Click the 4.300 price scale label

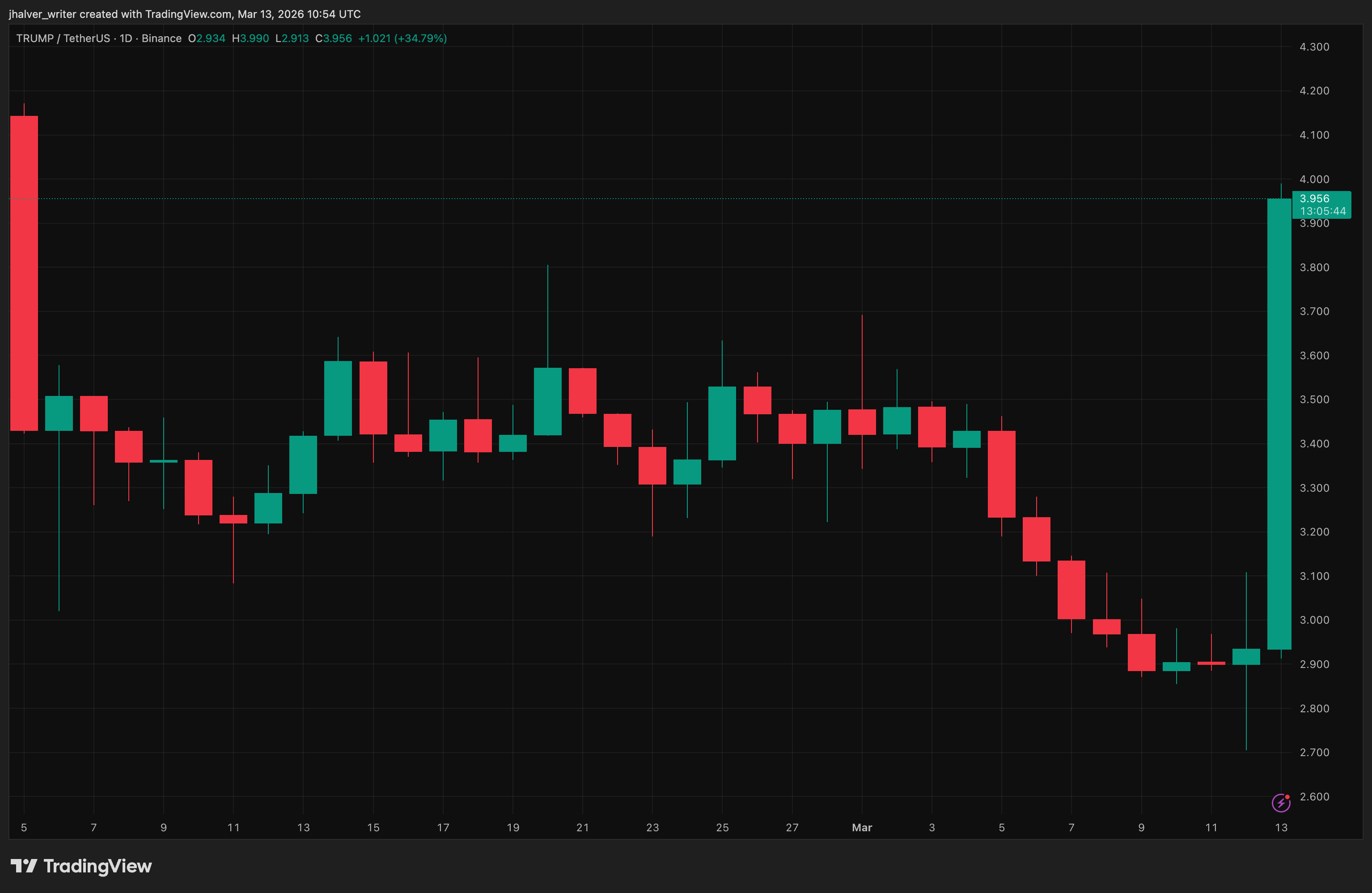click(1314, 47)
